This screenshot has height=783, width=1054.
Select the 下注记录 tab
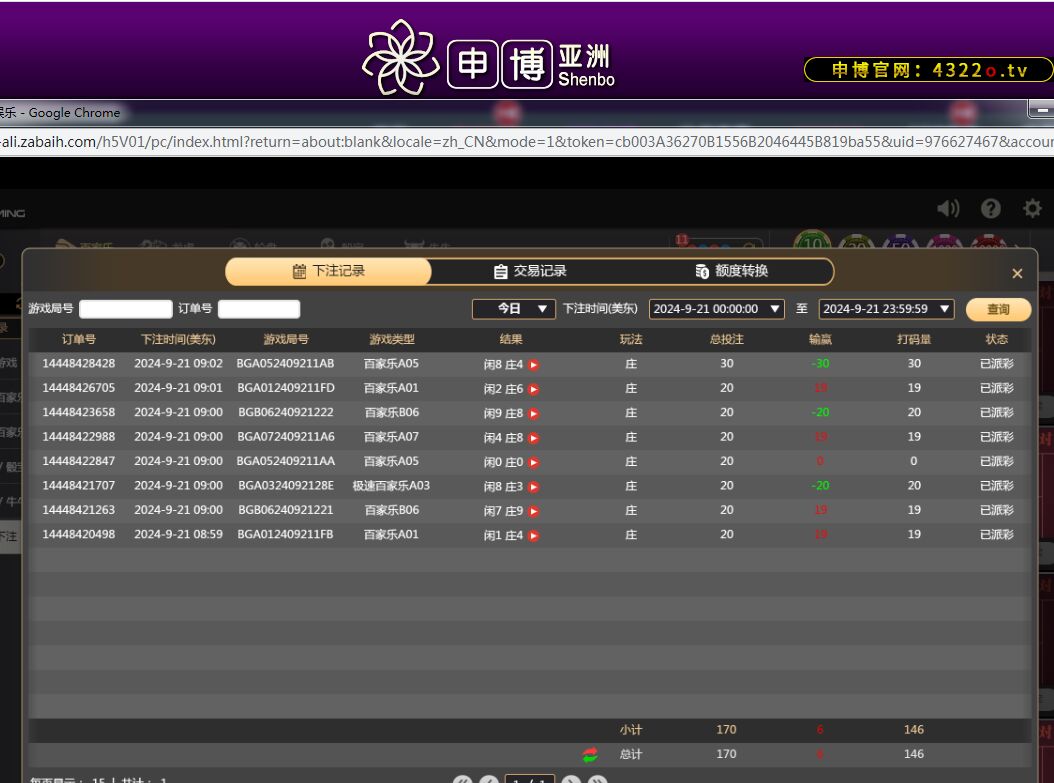(x=328, y=272)
